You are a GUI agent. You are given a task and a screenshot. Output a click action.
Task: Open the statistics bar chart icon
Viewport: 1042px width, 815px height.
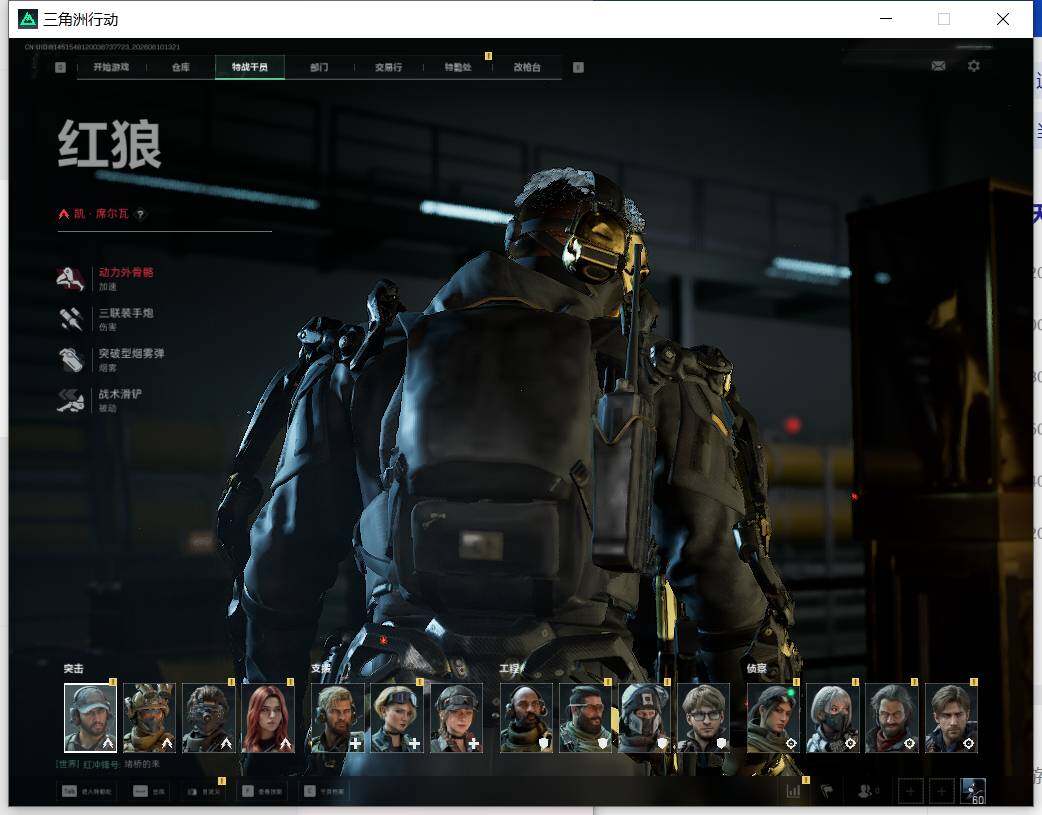coord(793,791)
